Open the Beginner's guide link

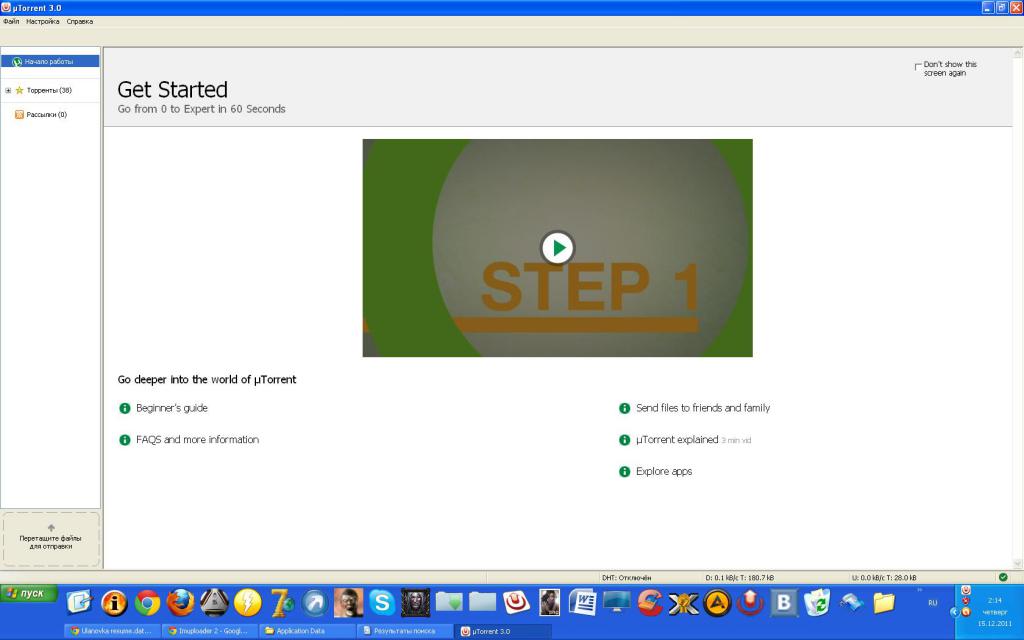click(x=171, y=408)
